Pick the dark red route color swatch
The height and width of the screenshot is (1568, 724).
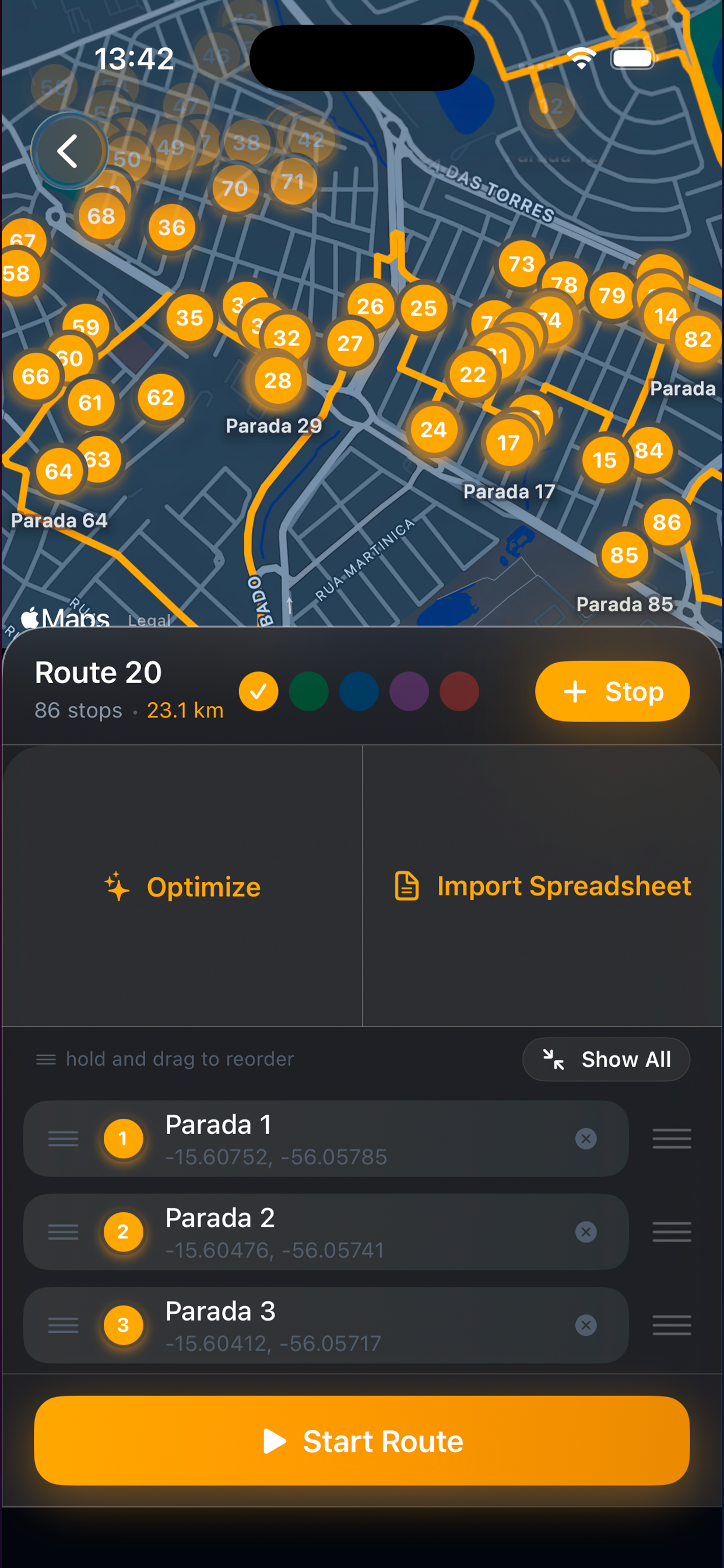(459, 691)
